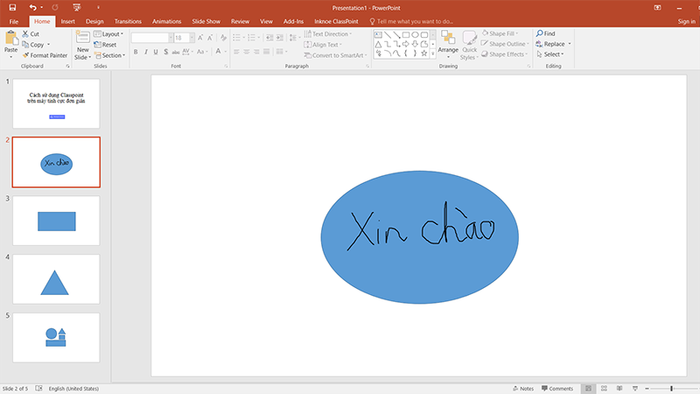Toggle Underline formatting

[156, 52]
